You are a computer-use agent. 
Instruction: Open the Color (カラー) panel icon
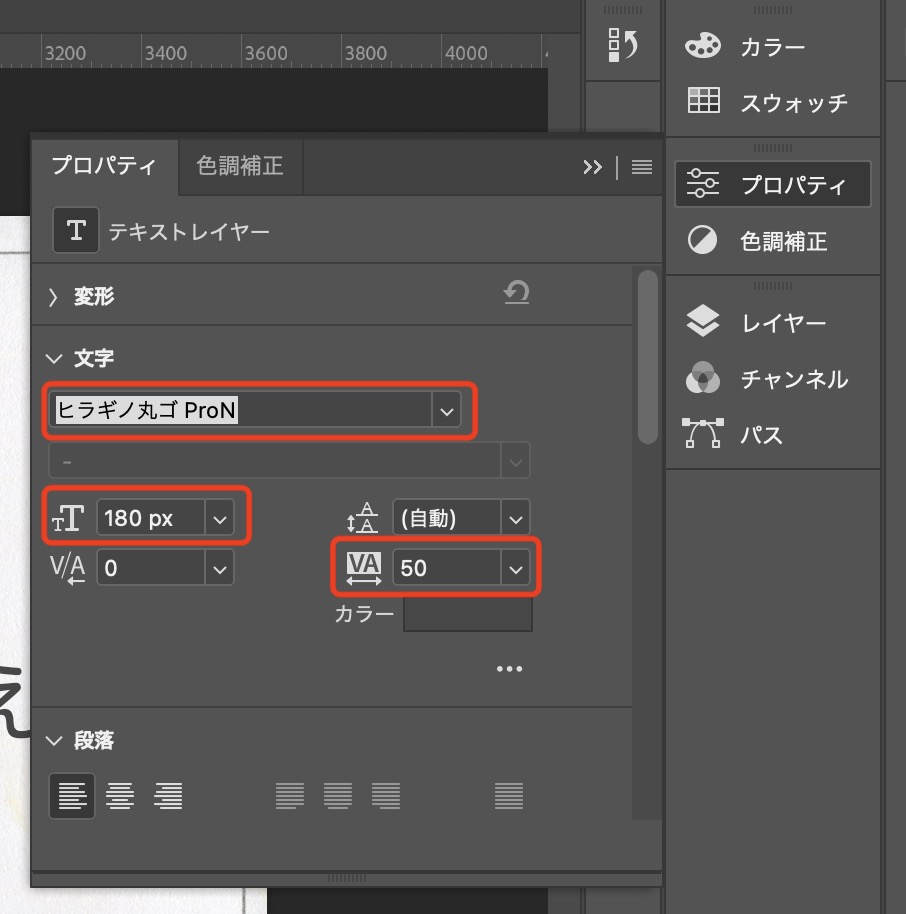click(703, 46)
